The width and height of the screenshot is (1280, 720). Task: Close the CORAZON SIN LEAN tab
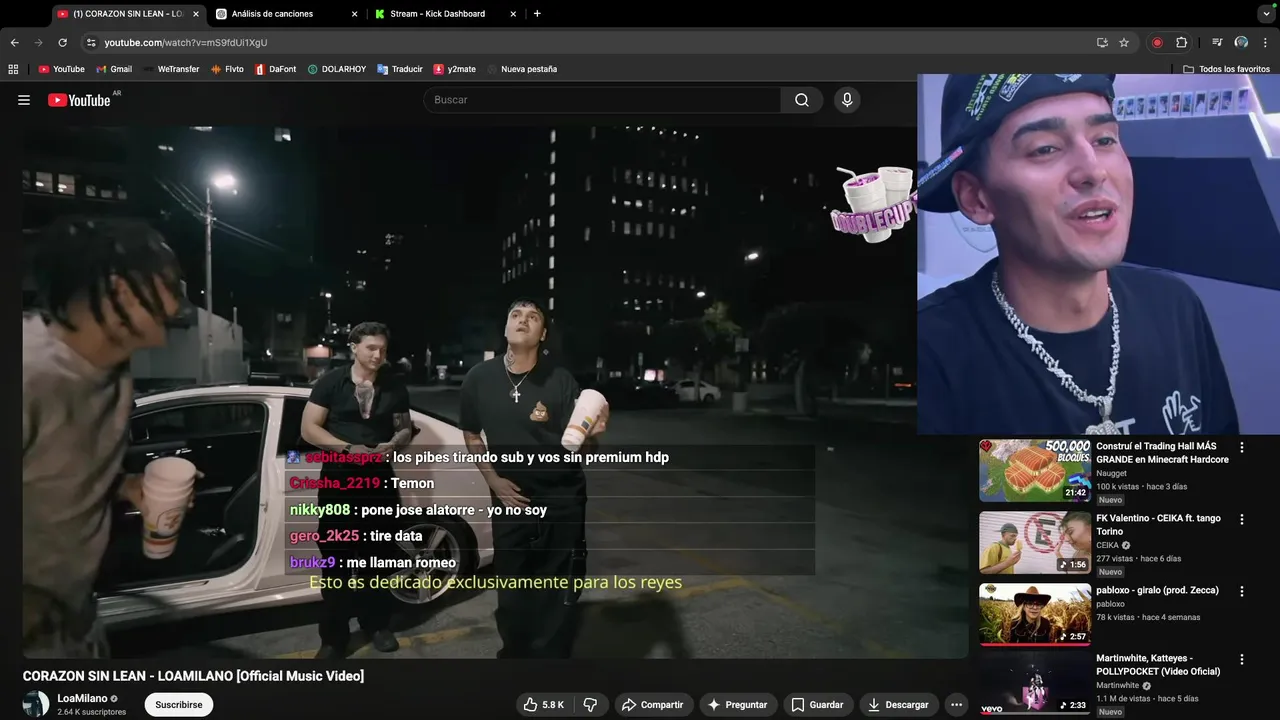(196, 14)
